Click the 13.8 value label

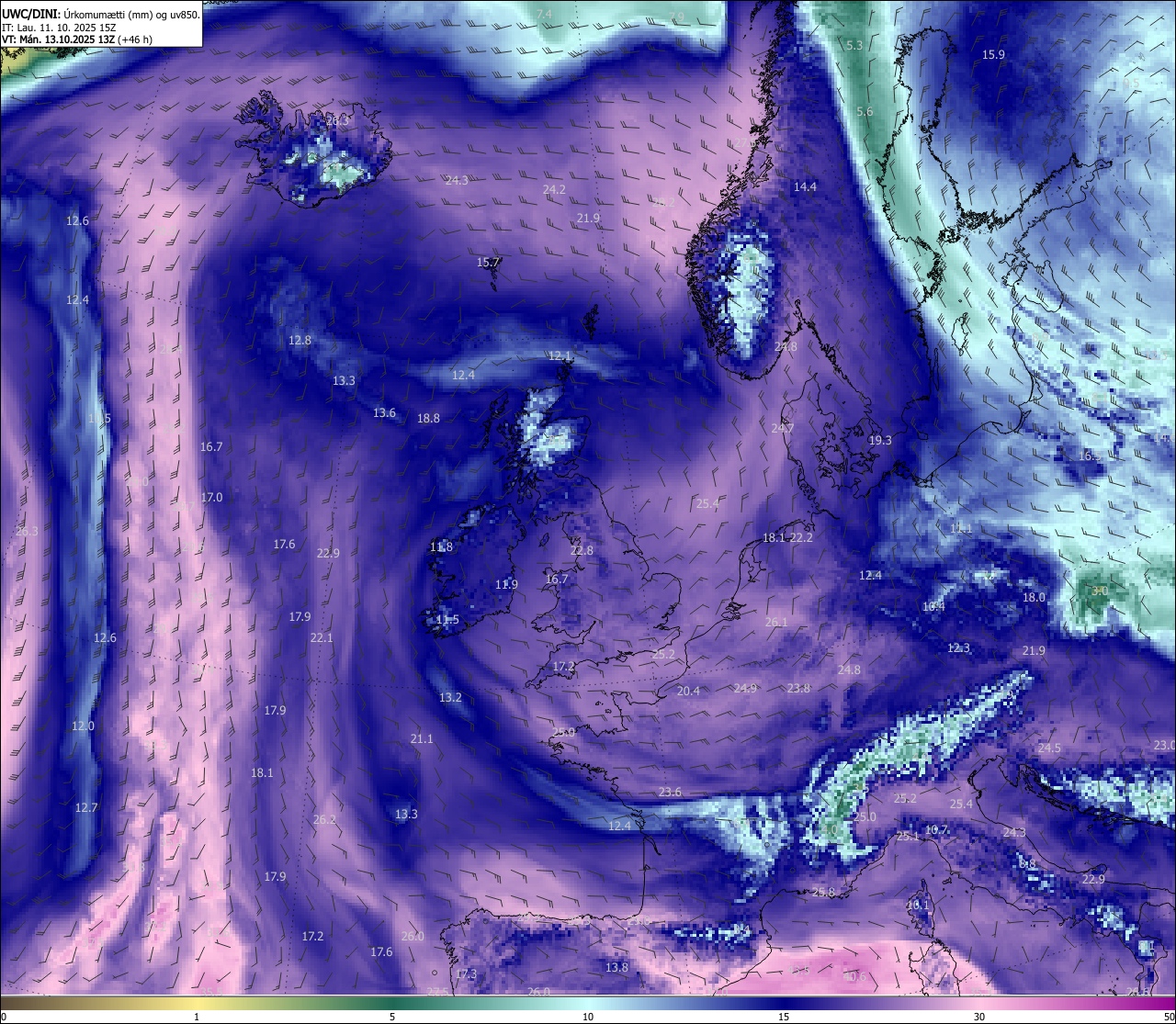616,967
